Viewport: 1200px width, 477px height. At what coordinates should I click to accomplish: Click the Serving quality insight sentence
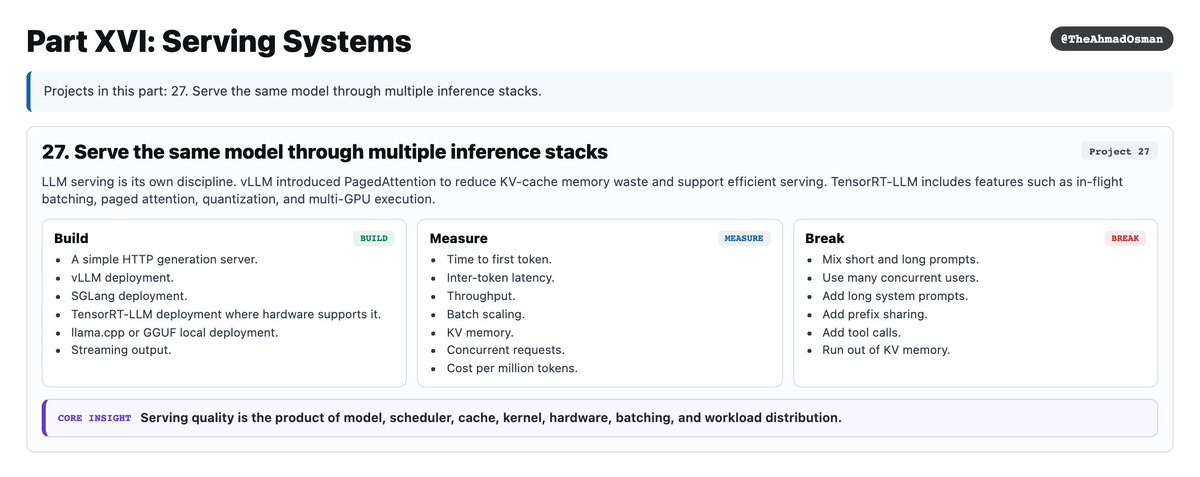click(x=491, y=418)
